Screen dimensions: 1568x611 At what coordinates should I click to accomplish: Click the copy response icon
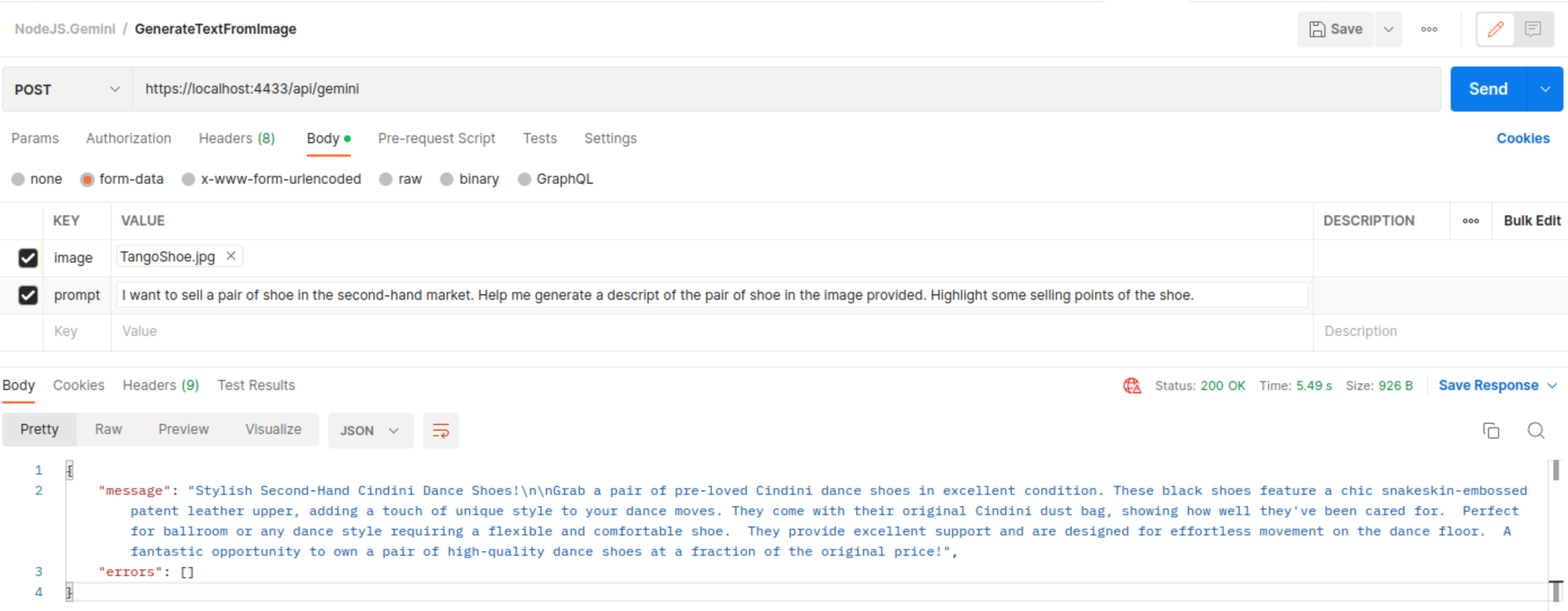click(1491, 430)
